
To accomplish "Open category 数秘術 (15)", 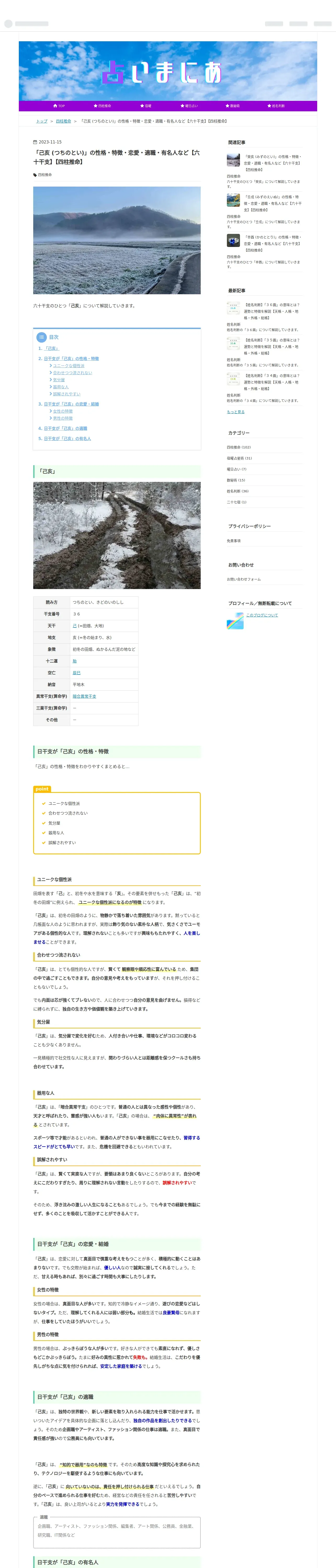I will click(x=236, y=480).
